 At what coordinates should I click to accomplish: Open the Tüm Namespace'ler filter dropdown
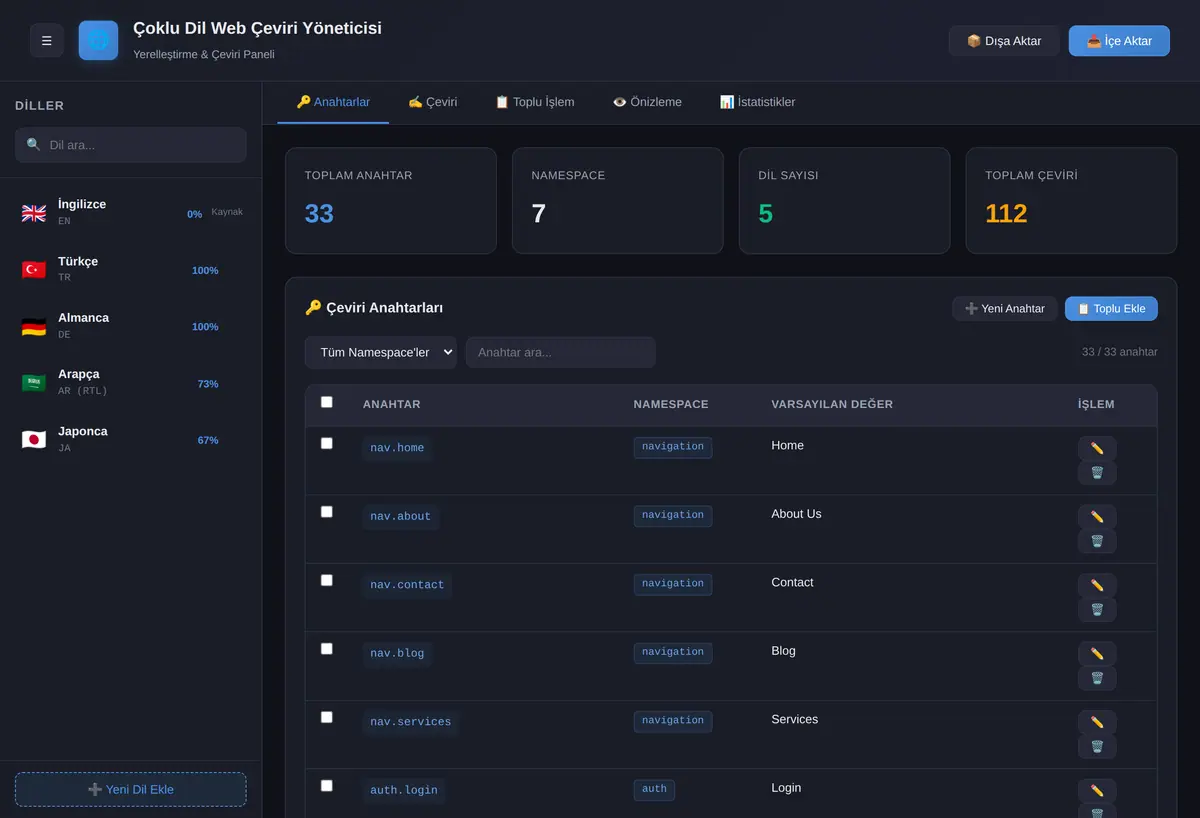click(x=381, y=352)
